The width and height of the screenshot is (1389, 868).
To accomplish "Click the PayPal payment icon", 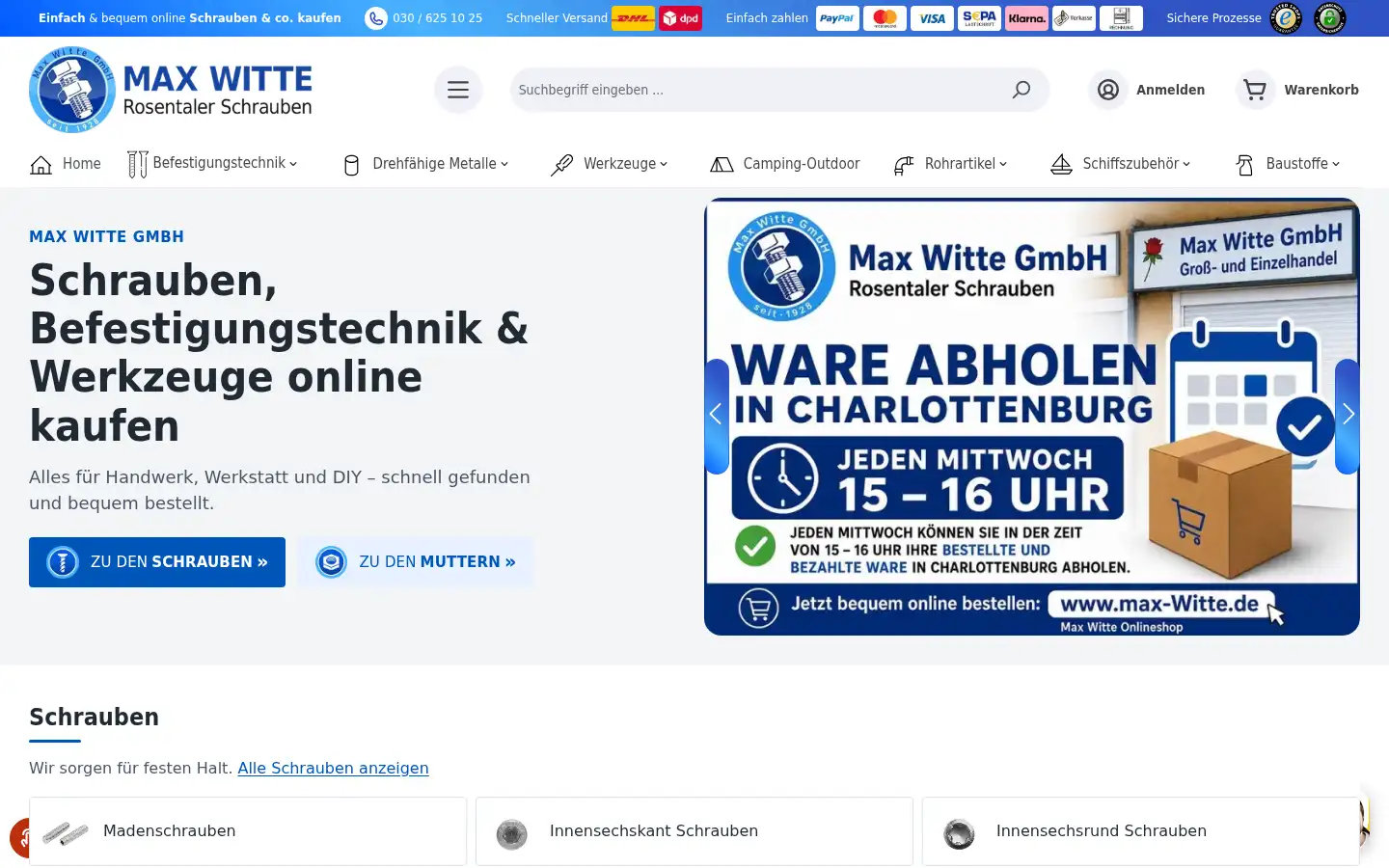I will tap(837, 18).
